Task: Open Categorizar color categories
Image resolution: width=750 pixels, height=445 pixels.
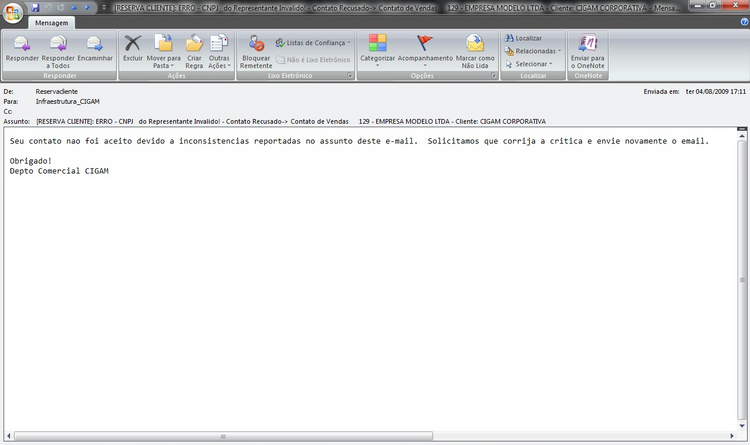Action: pyautogui.click(x=377, y=50)
